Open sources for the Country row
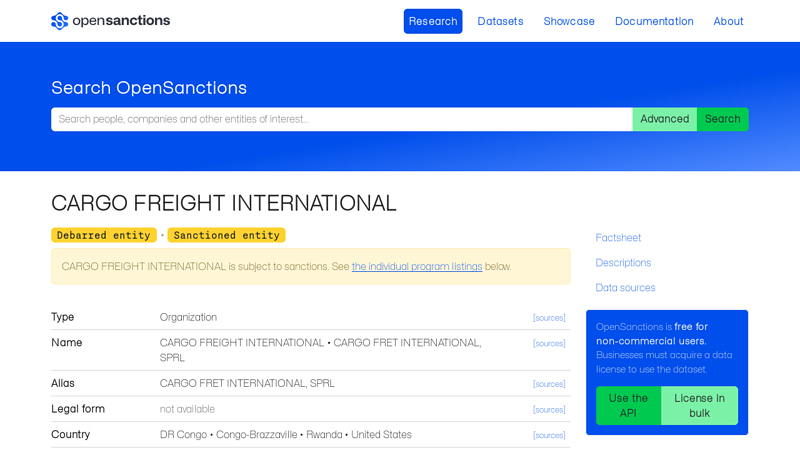Screen dimensions: 800x450 pos(549,435)
